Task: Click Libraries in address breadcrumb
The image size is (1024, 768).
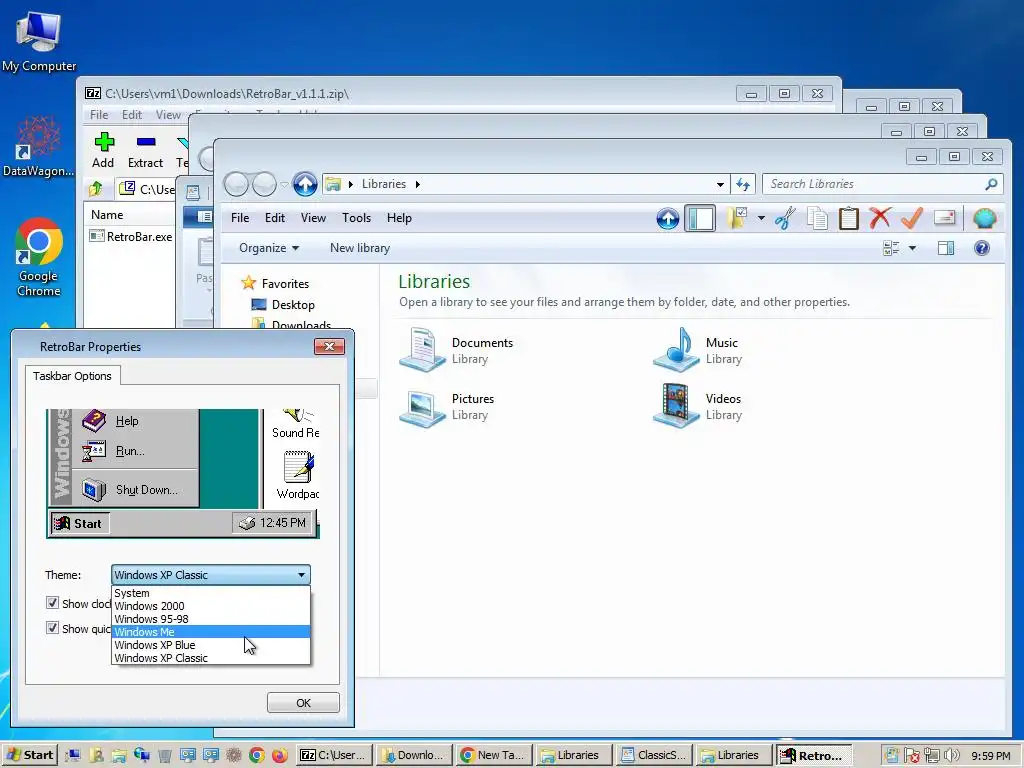Action: click(x=384, y=184)
